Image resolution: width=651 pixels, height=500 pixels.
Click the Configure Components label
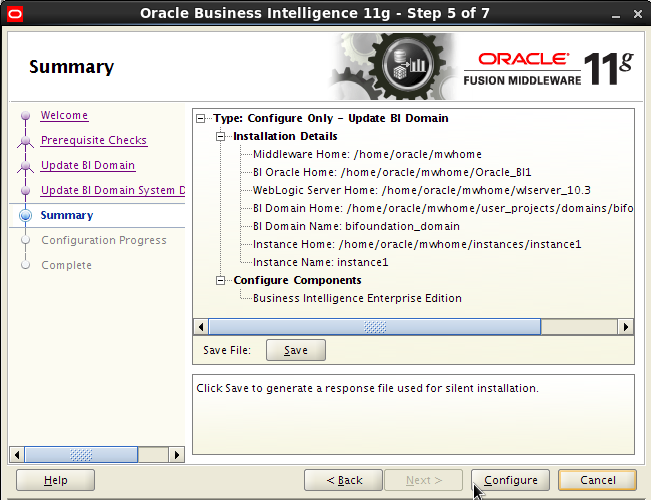[x=297, y=281]
